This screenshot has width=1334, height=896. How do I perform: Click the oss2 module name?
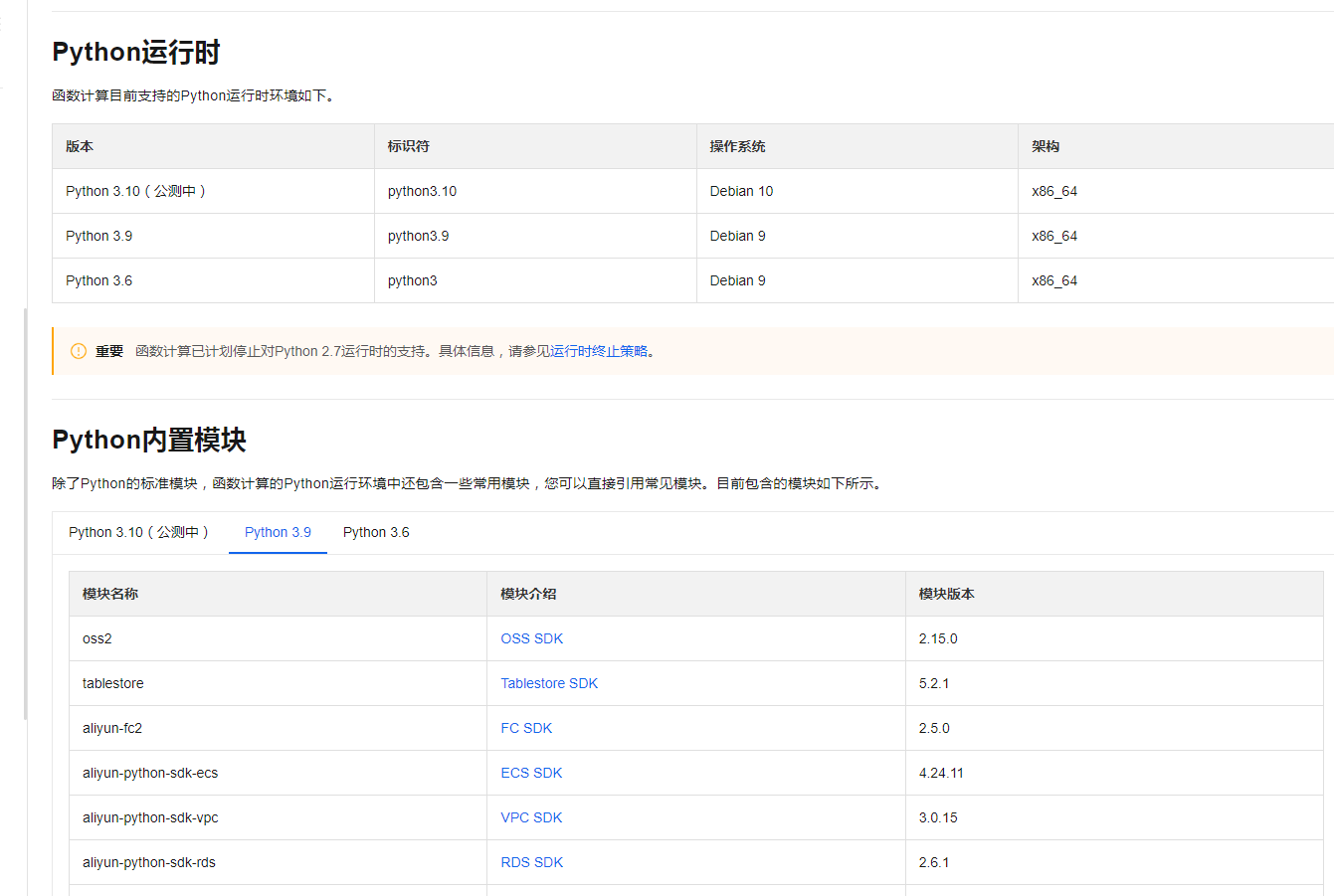[x=96, y=638]
